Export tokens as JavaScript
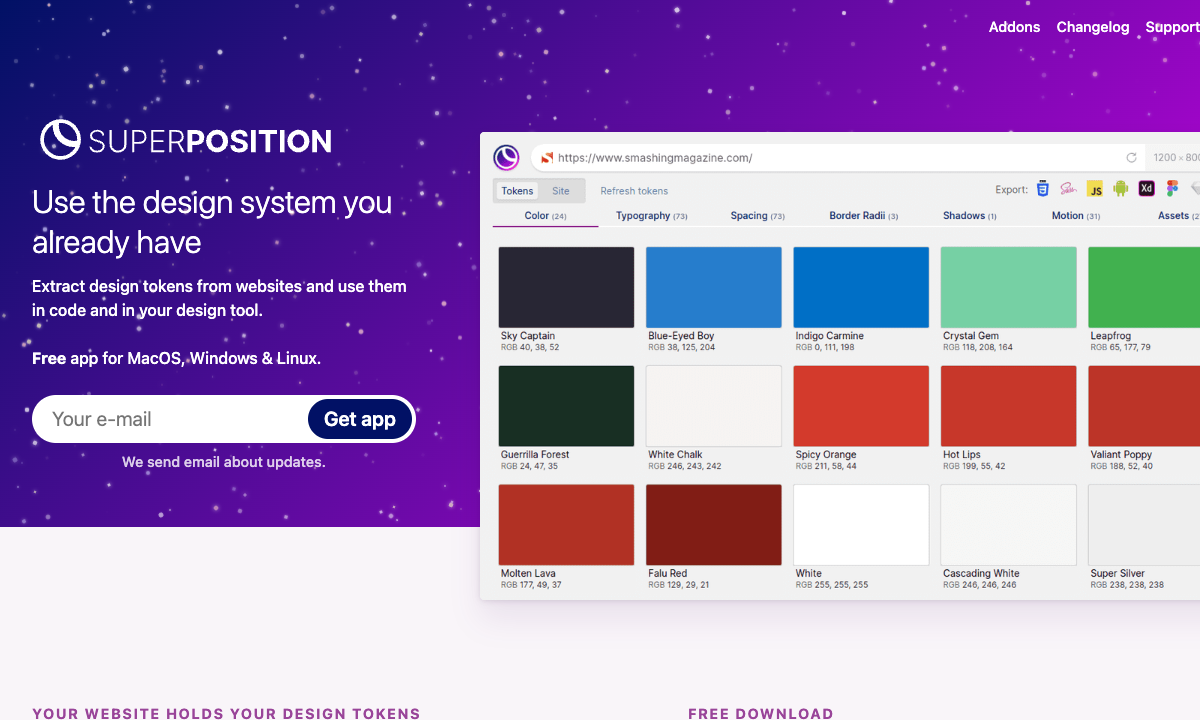 click(x=1095, y=189)
